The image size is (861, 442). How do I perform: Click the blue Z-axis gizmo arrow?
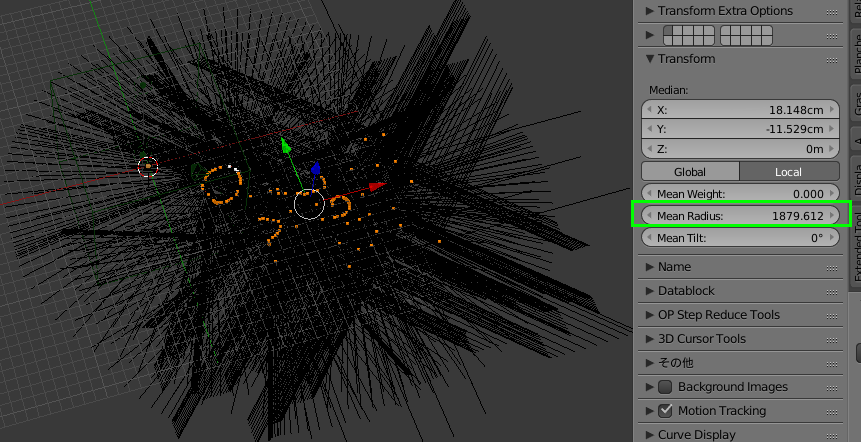click(x=316, y=169)
